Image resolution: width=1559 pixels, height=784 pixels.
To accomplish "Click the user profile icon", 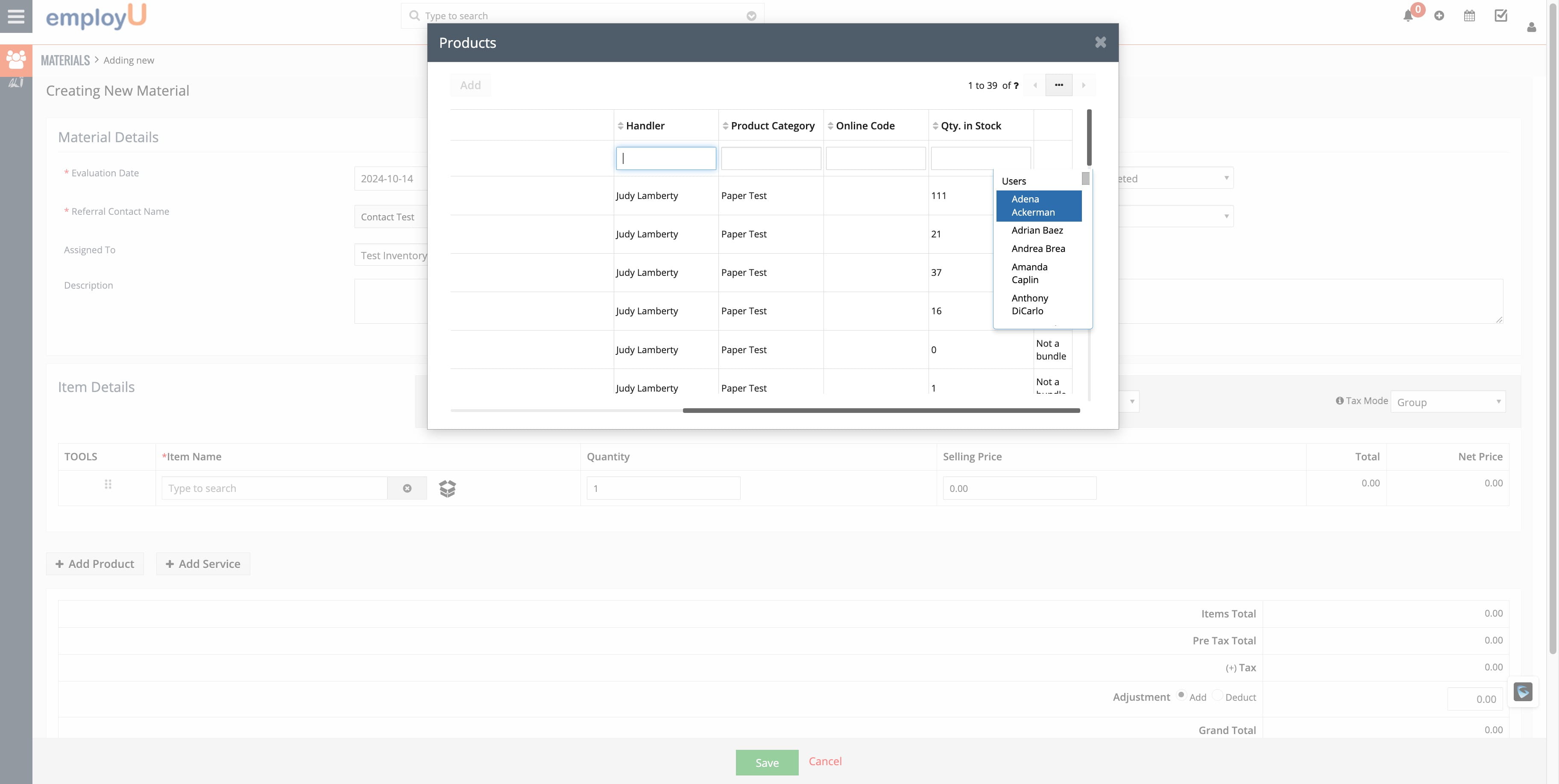I will point(1531,27).
